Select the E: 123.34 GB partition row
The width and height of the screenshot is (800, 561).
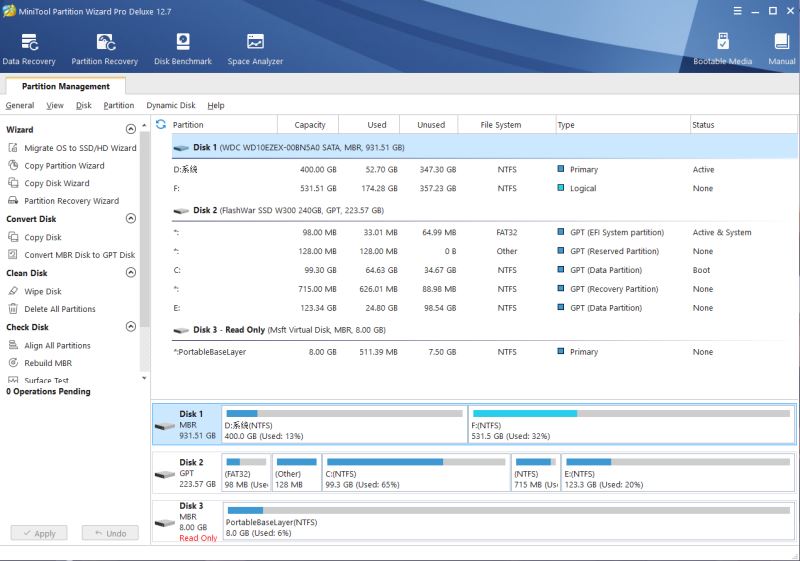pos(484,308)
